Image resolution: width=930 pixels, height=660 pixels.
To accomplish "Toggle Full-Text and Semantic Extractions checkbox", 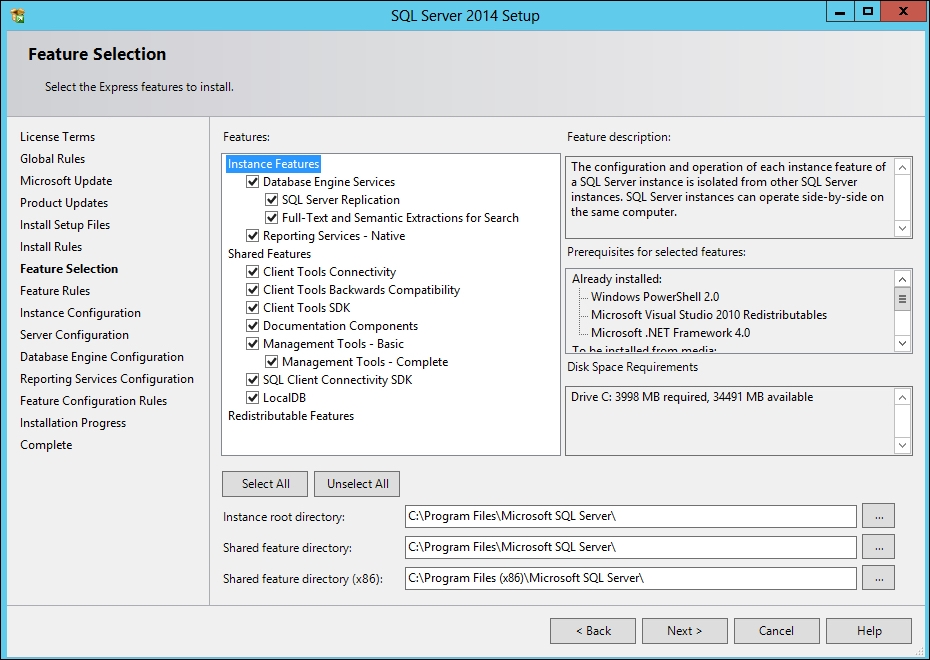I will pyautogui.click(x=272, y=218).
